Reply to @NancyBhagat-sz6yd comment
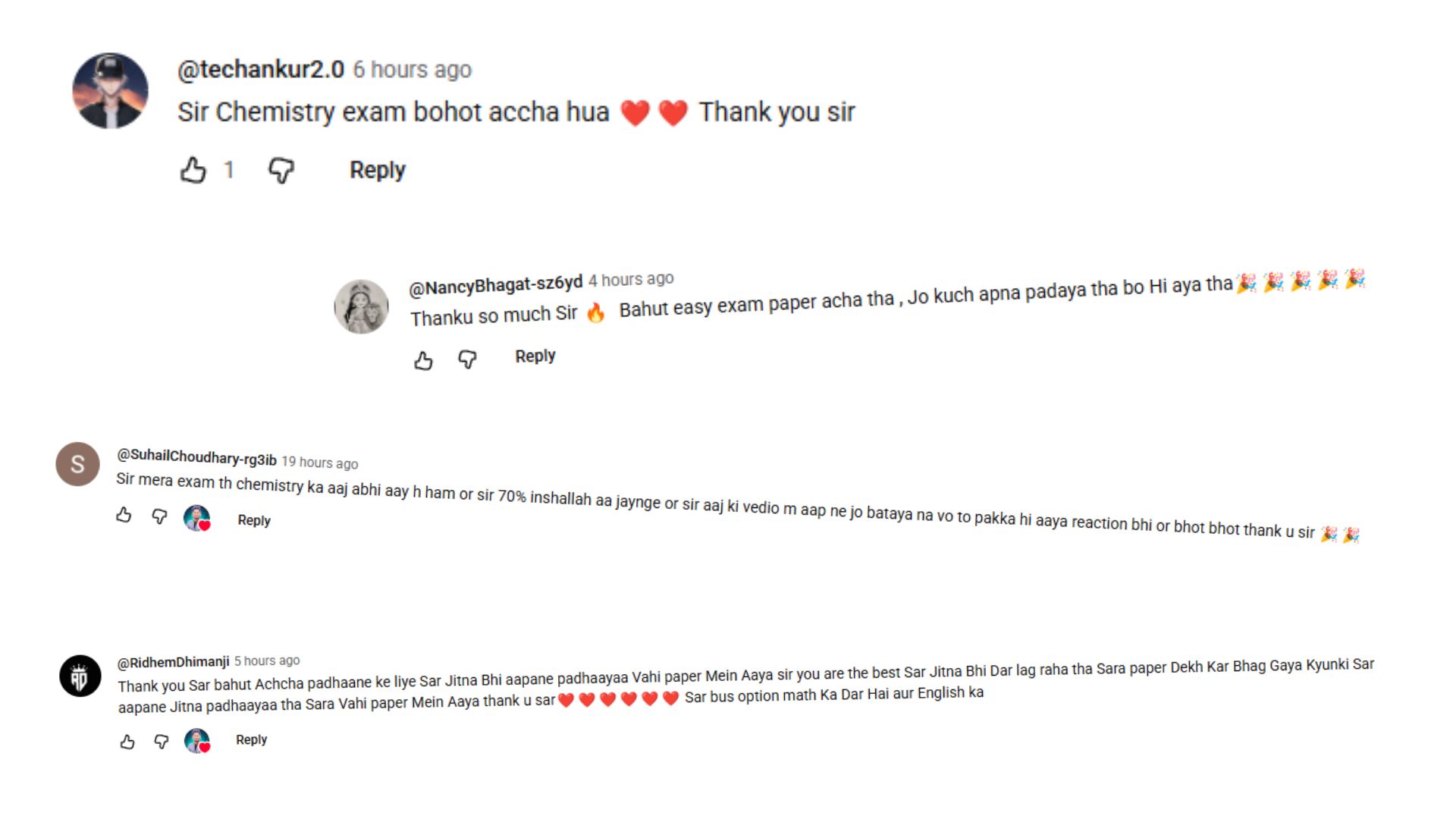The width and height of the screenshot is (1456, 819). tap(535, 356)
